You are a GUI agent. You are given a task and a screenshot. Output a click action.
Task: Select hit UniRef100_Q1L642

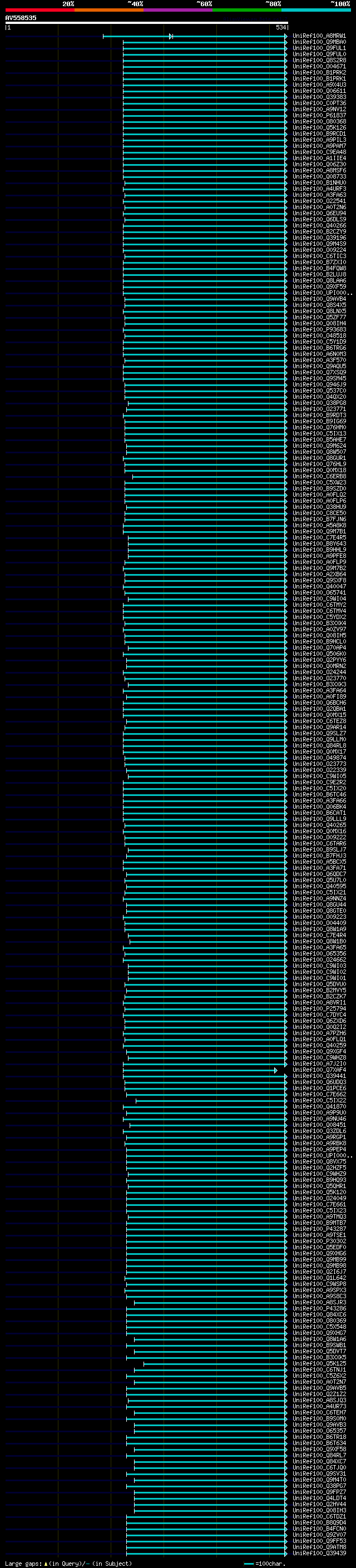pyautogui.click(x=319, y=1278)
